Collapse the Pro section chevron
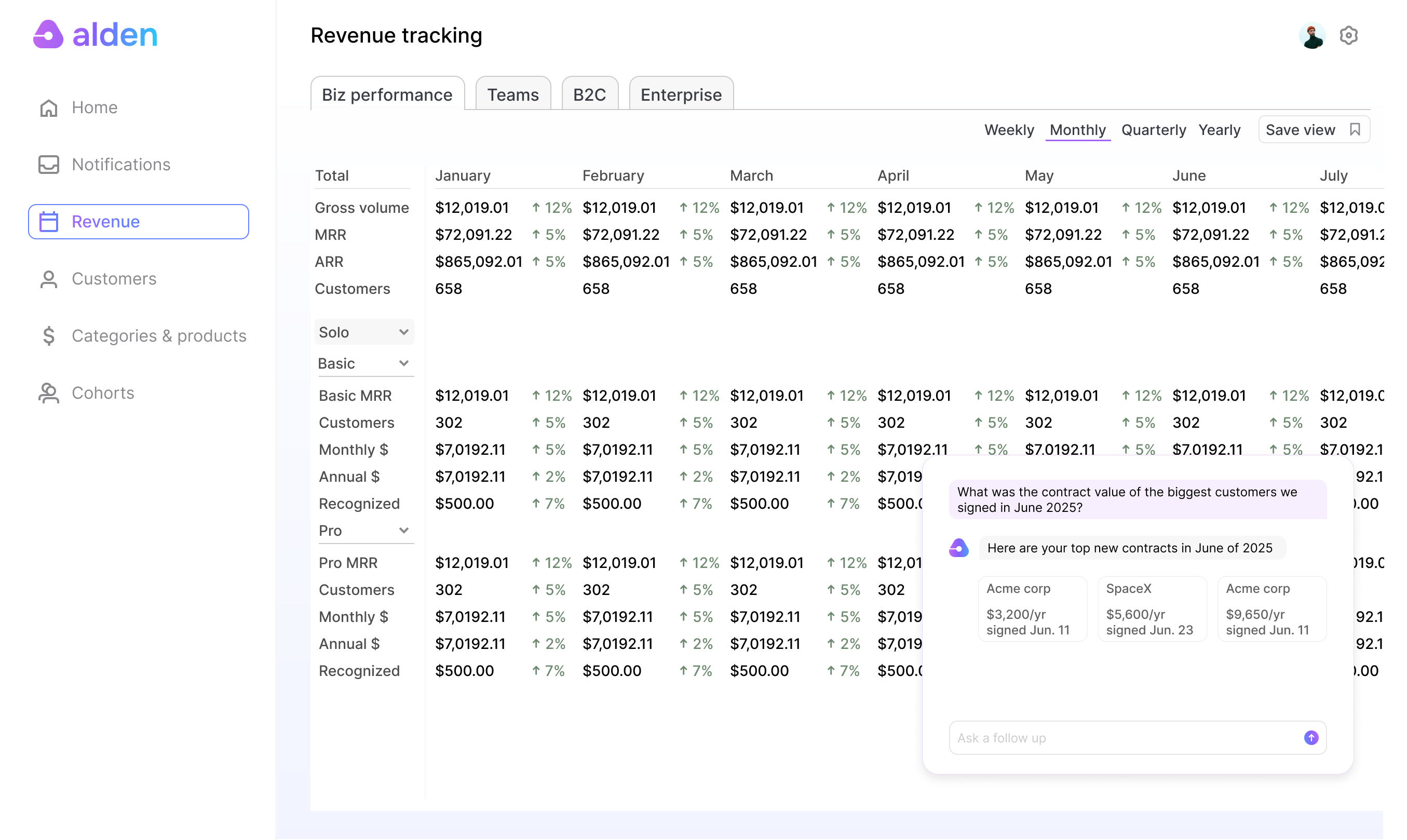Screen dimensions: 1407x840 (x=403, y=531)
